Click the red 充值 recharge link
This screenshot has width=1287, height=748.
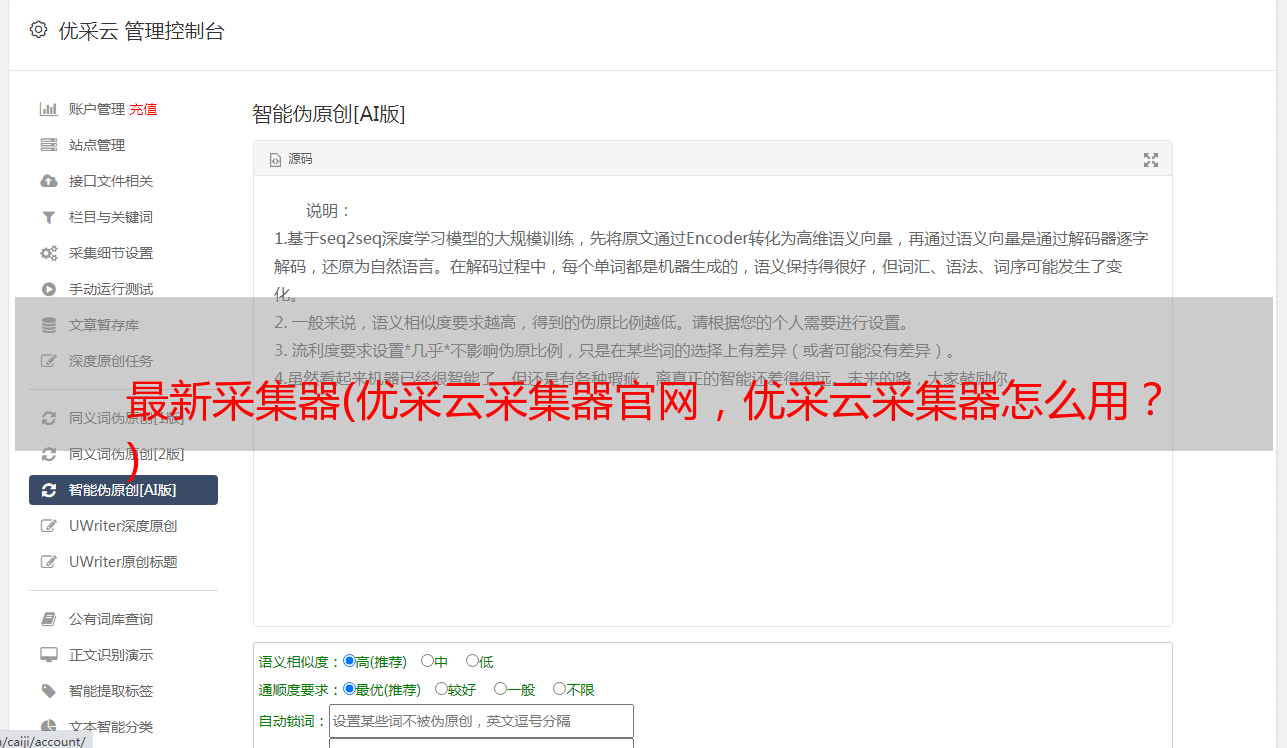click(143, 109)
